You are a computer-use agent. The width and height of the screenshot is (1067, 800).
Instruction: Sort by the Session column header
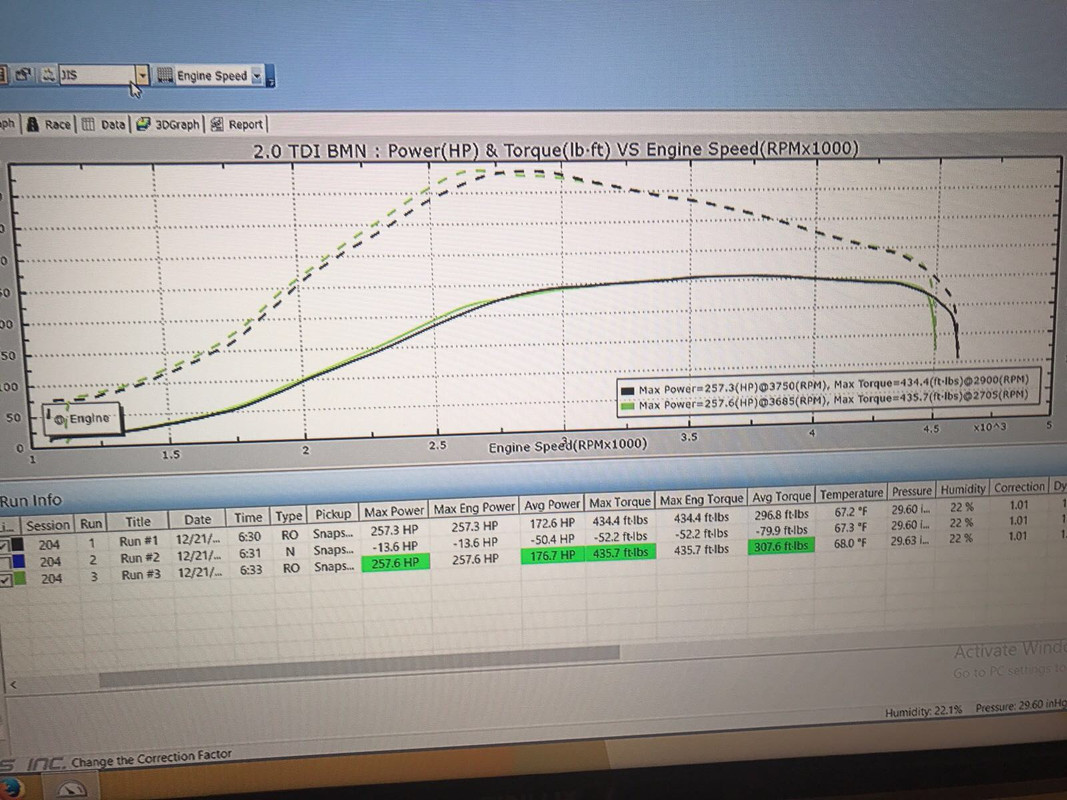pyautogui.click(x=48, y=525)
